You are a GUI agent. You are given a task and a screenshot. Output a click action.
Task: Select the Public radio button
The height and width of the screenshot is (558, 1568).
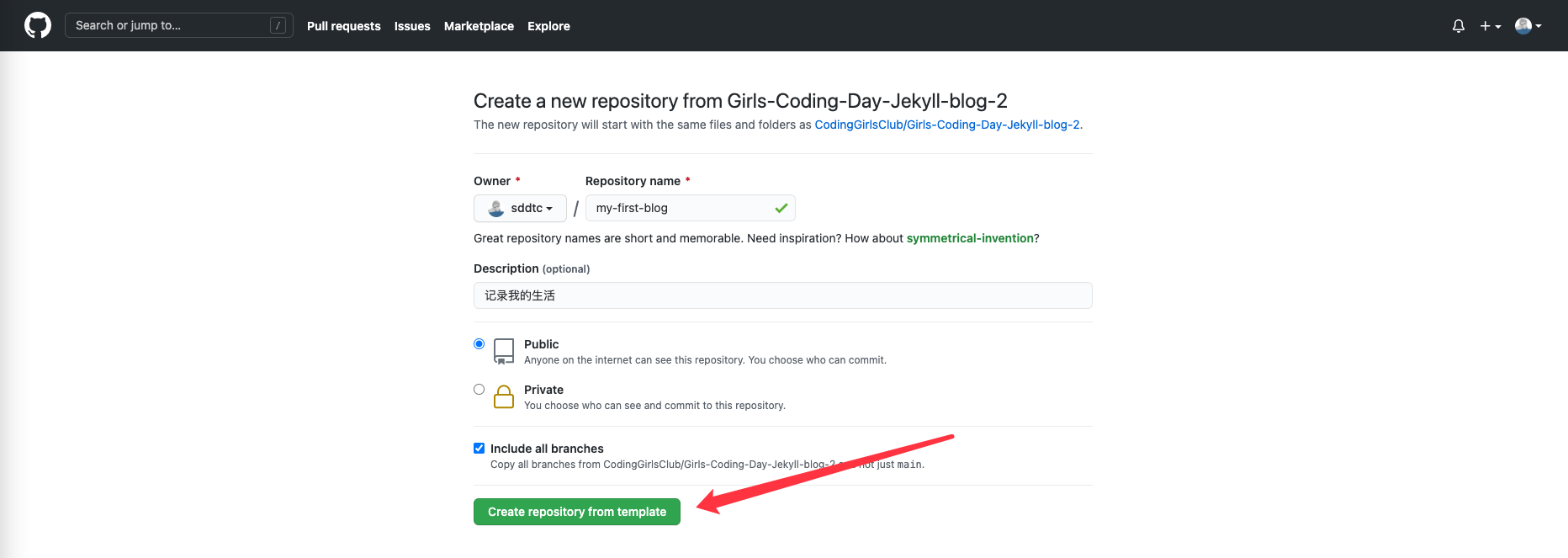(479, 343)
